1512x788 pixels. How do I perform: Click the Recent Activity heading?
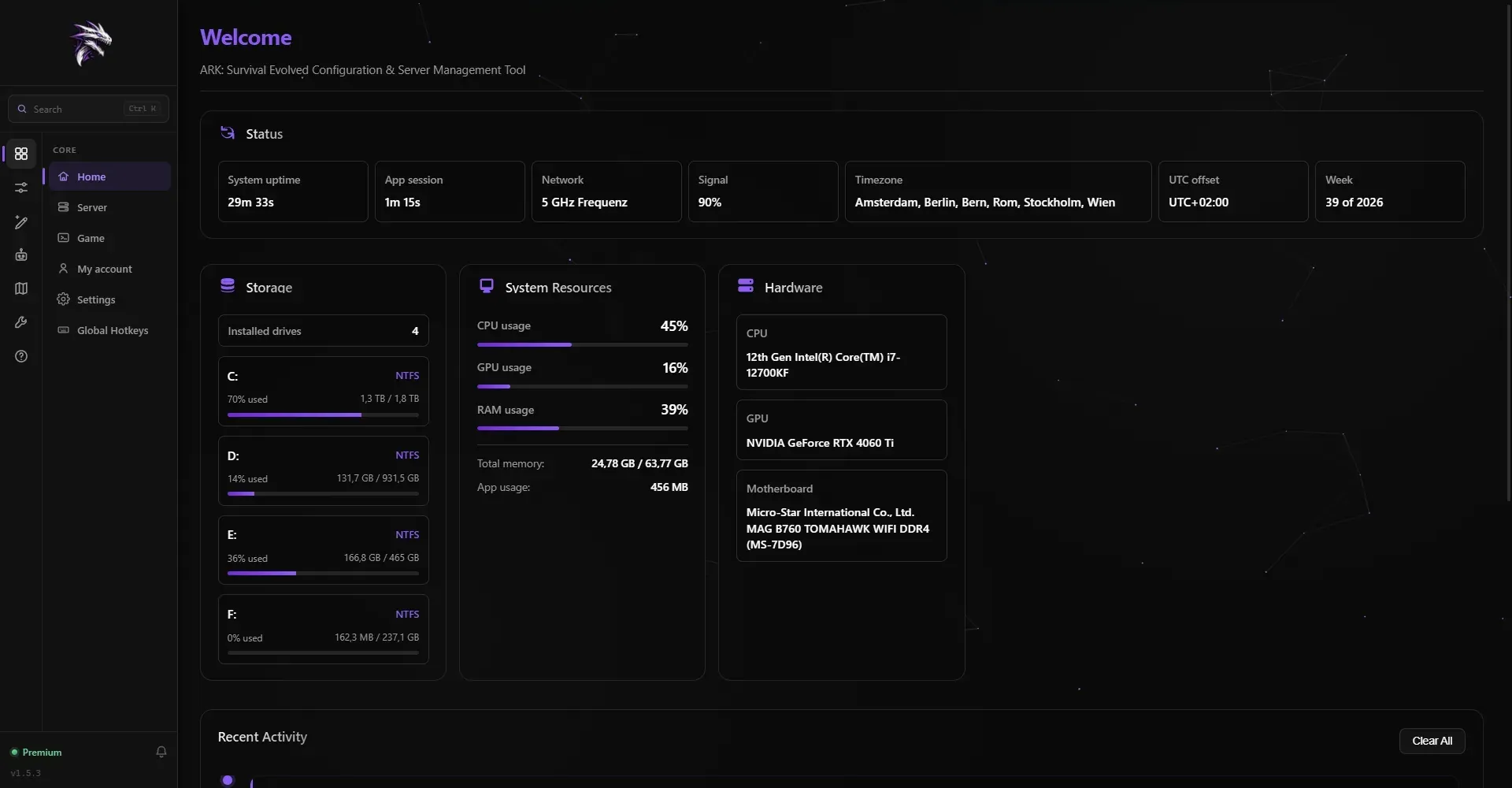[x=262, y=737]
